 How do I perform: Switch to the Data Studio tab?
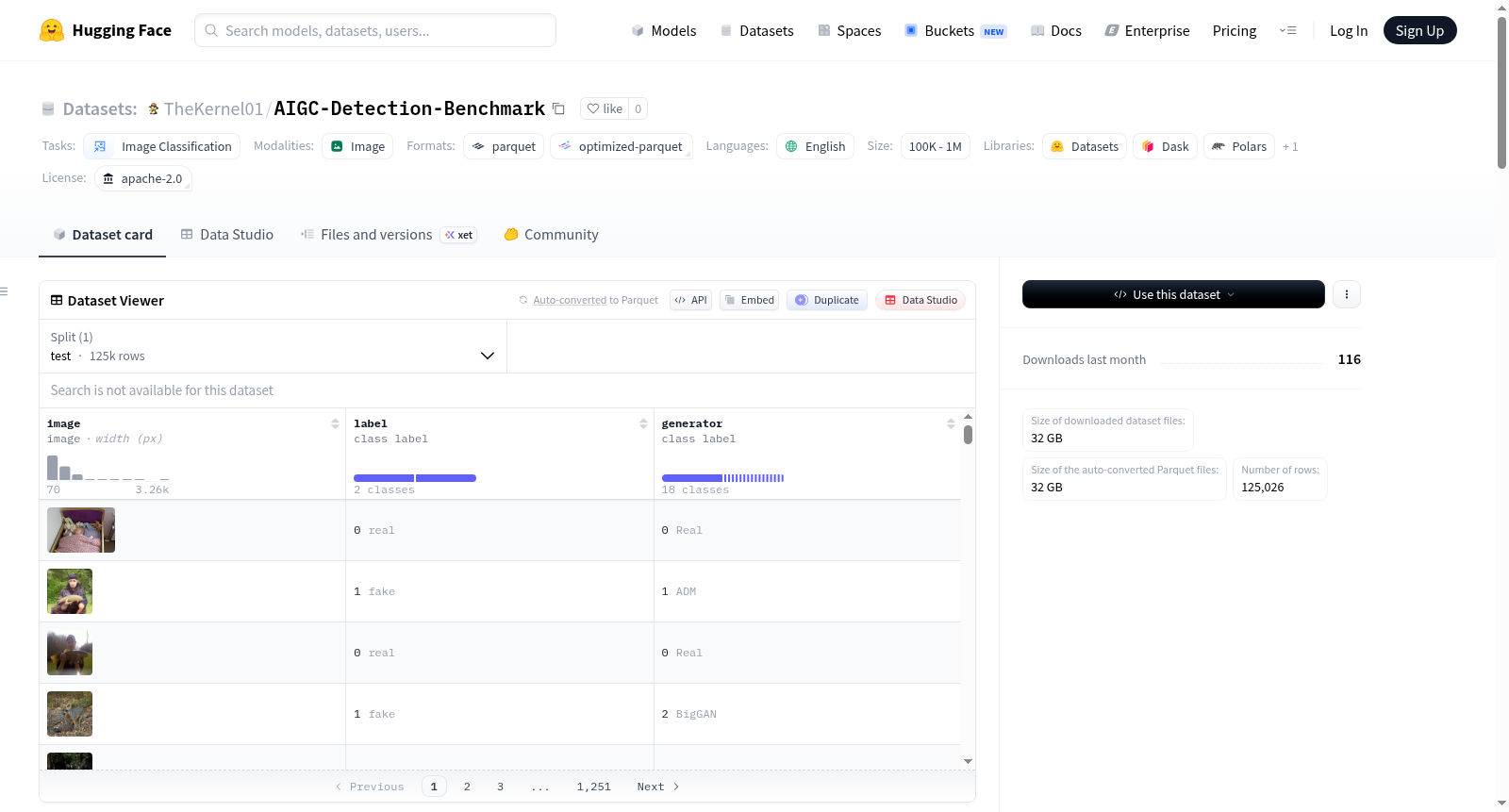point(227,235)
